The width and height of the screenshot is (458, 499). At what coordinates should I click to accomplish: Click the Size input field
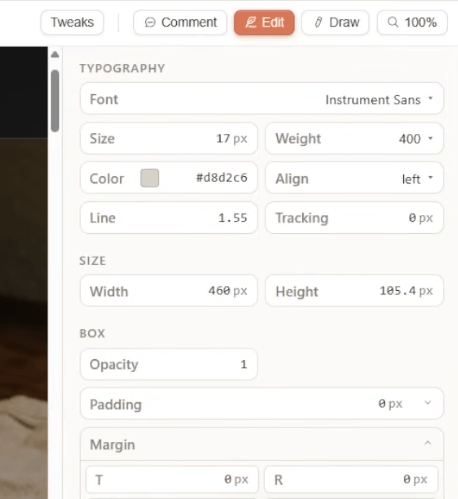169,138
